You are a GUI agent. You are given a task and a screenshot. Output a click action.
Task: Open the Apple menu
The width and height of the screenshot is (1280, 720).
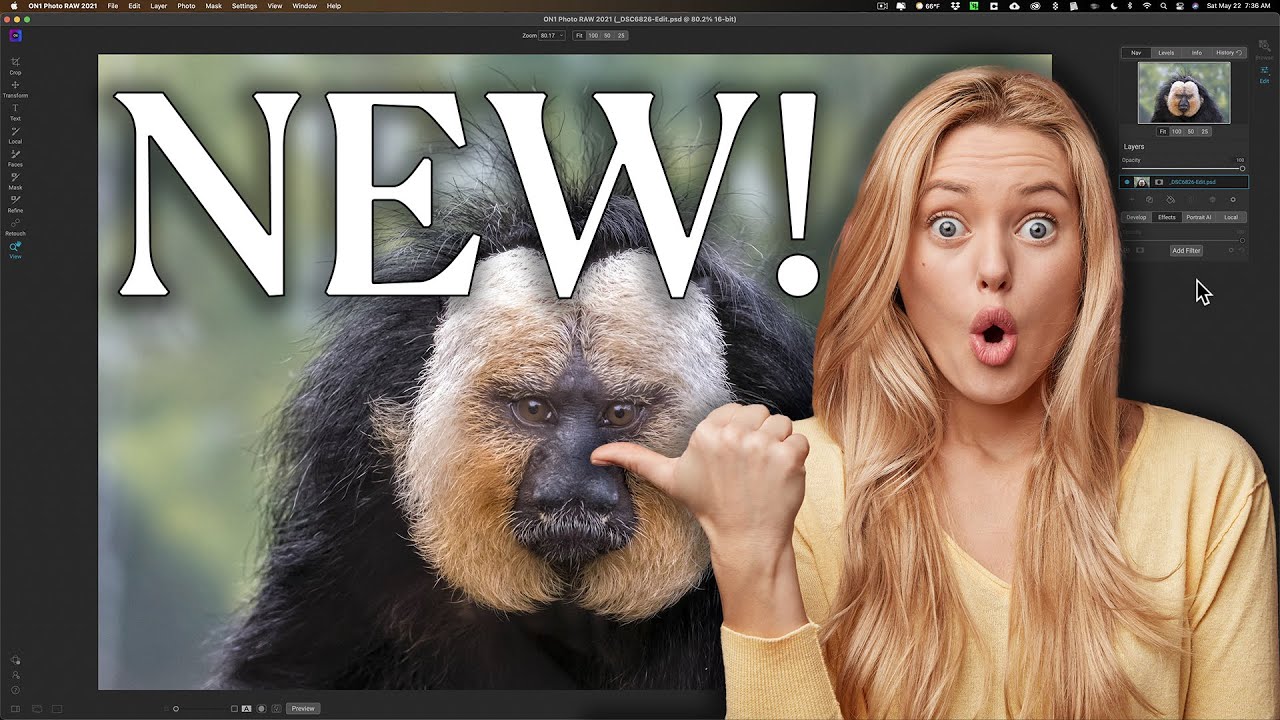pyautogui.click(x=15, y=6)
